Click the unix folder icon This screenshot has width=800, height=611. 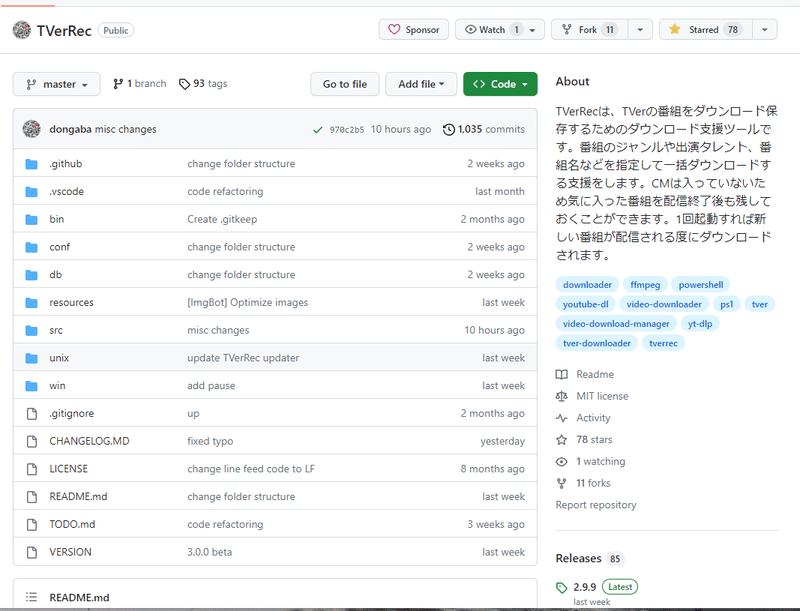pos(32,359)
